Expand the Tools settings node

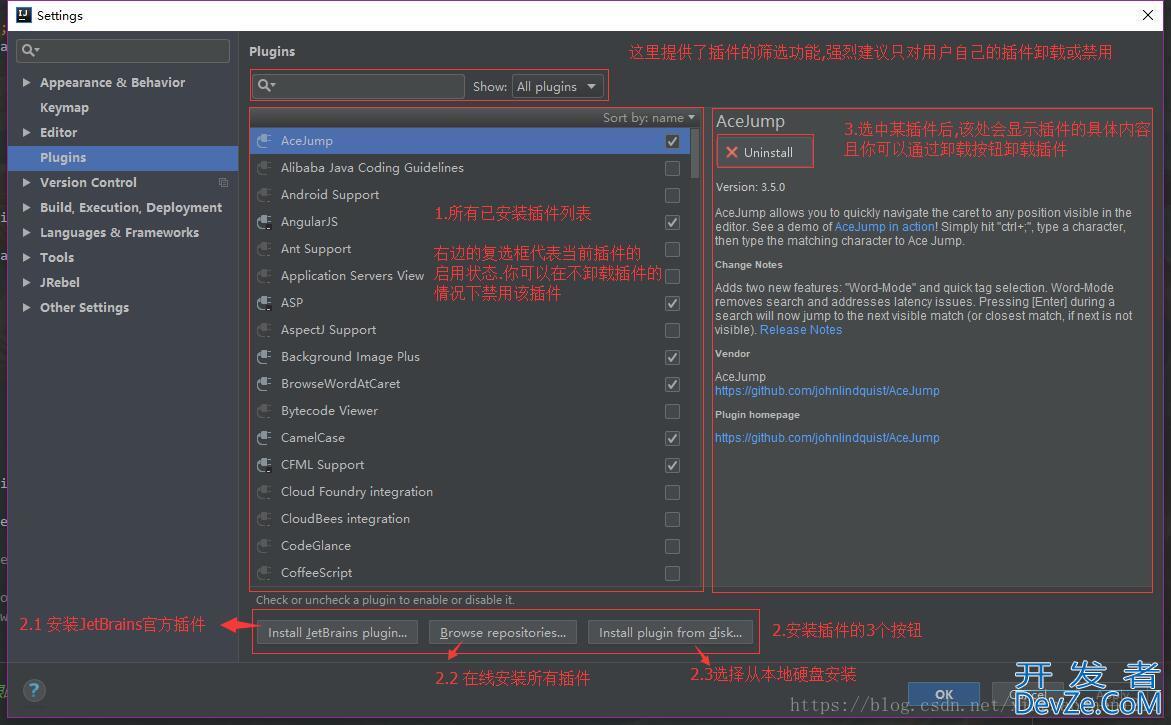point(26,258)
